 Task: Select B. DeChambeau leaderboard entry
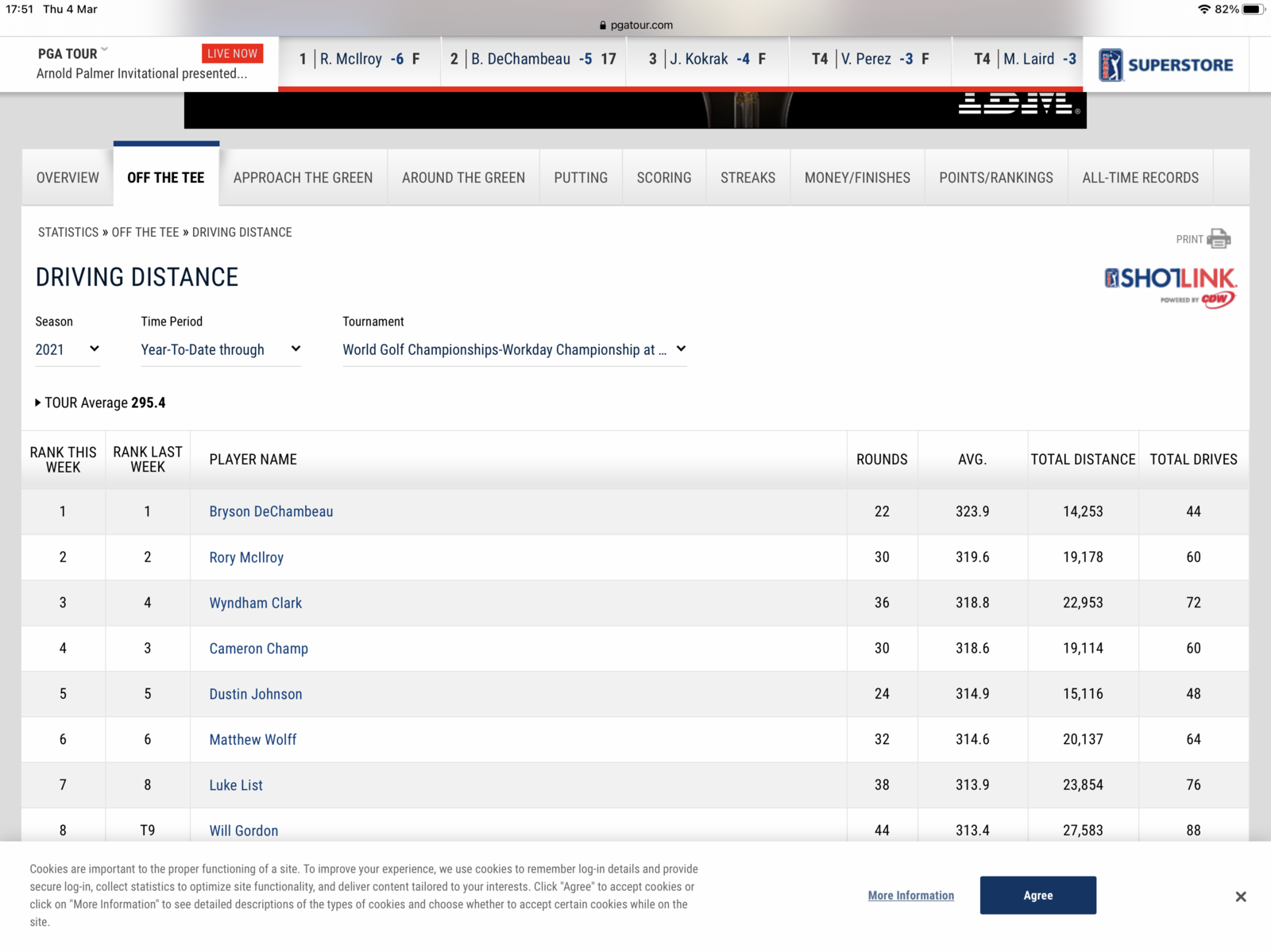[533, 59]
